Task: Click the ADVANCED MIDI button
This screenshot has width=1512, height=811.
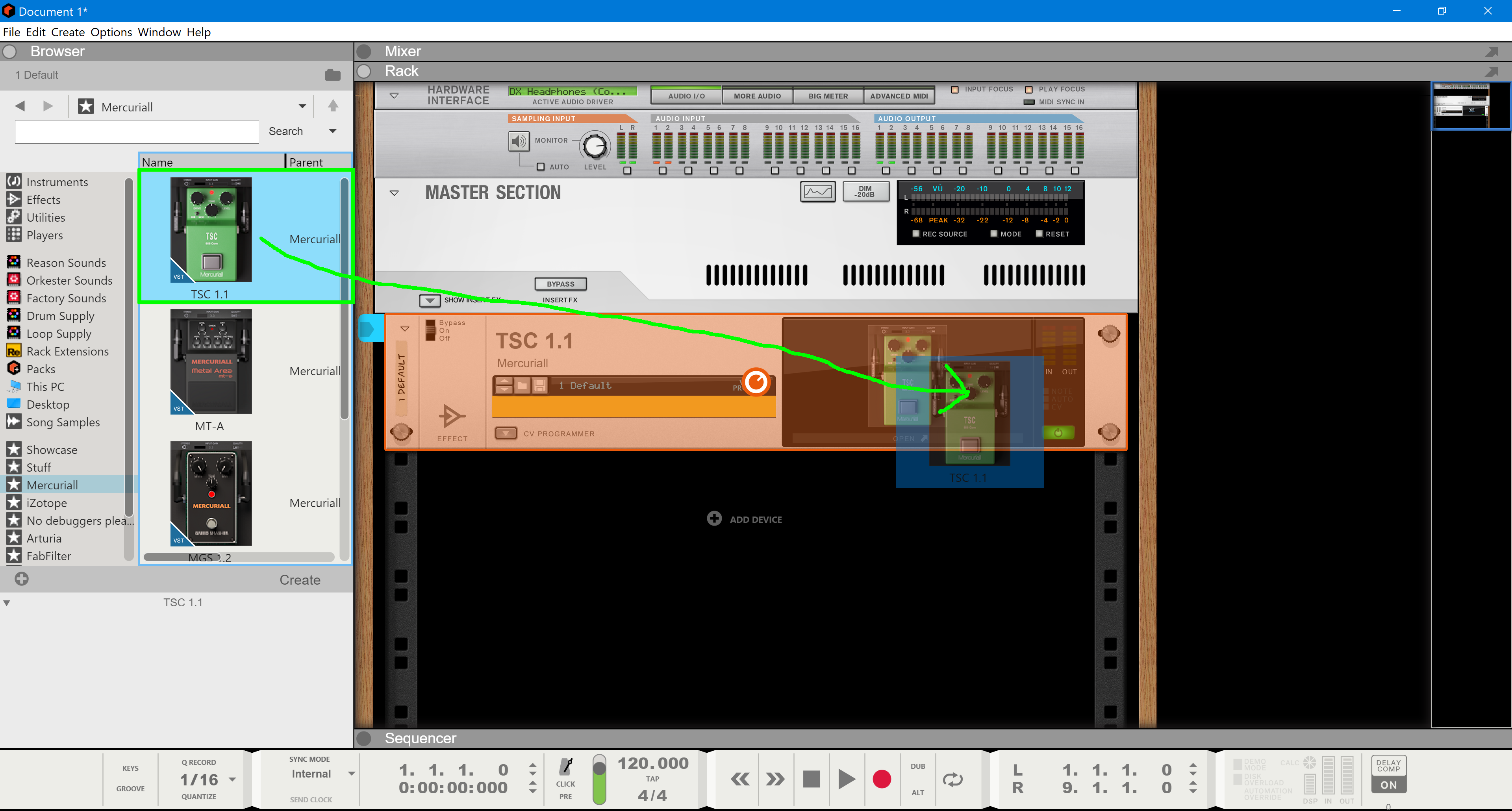Action: [x=899, y=96]
